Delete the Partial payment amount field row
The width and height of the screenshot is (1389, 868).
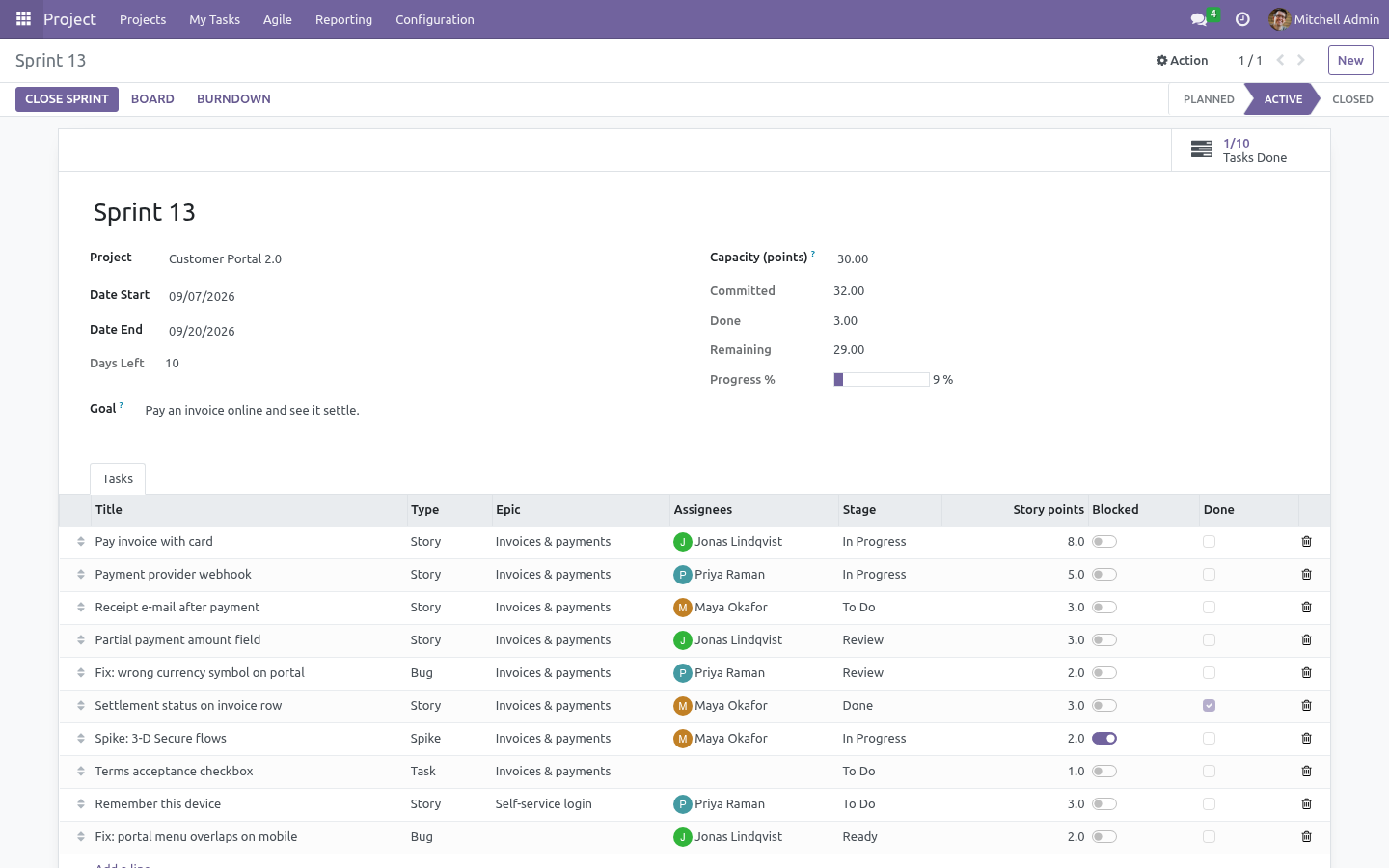click(1306, 640)
